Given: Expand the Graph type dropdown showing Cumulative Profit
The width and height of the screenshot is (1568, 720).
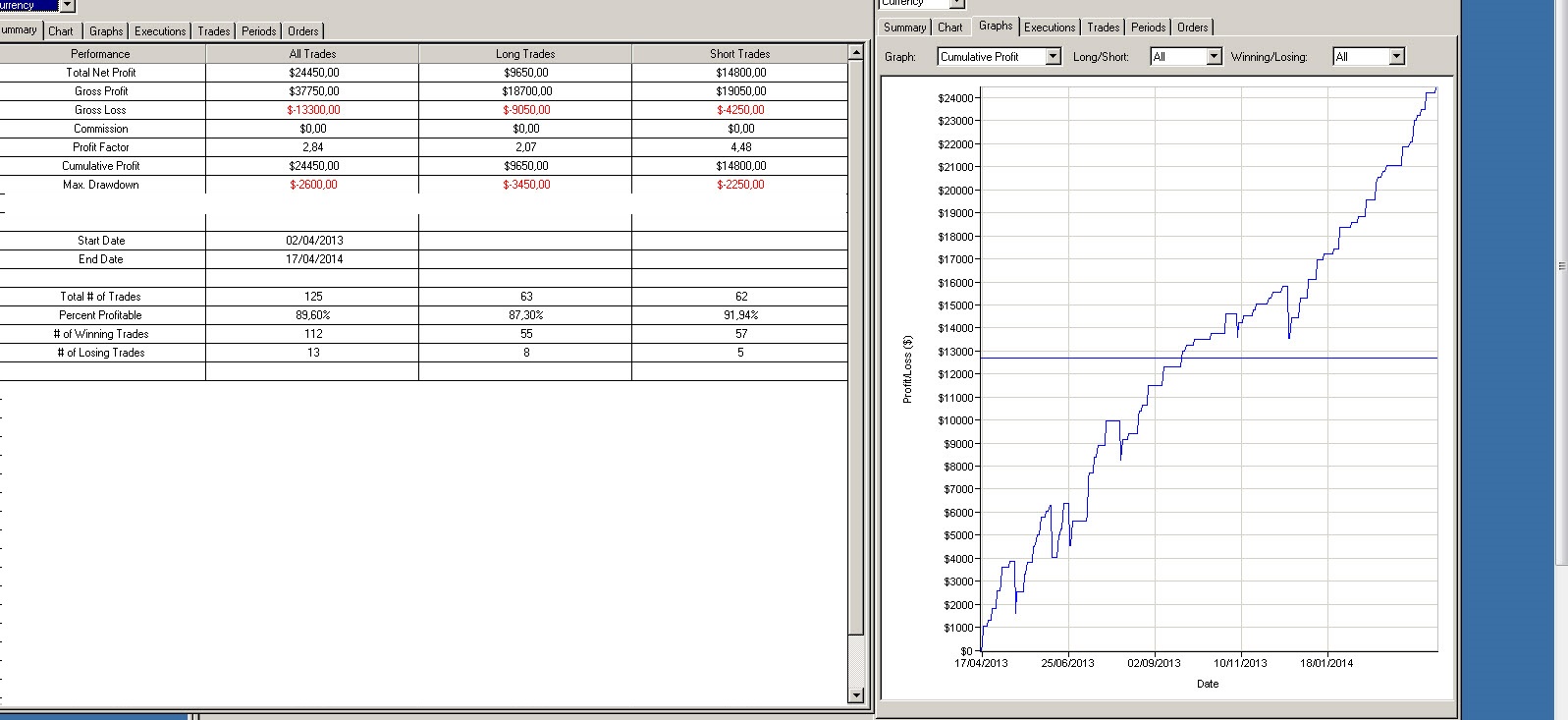Looking at the screenshot, I should (x=1053, y=57).
